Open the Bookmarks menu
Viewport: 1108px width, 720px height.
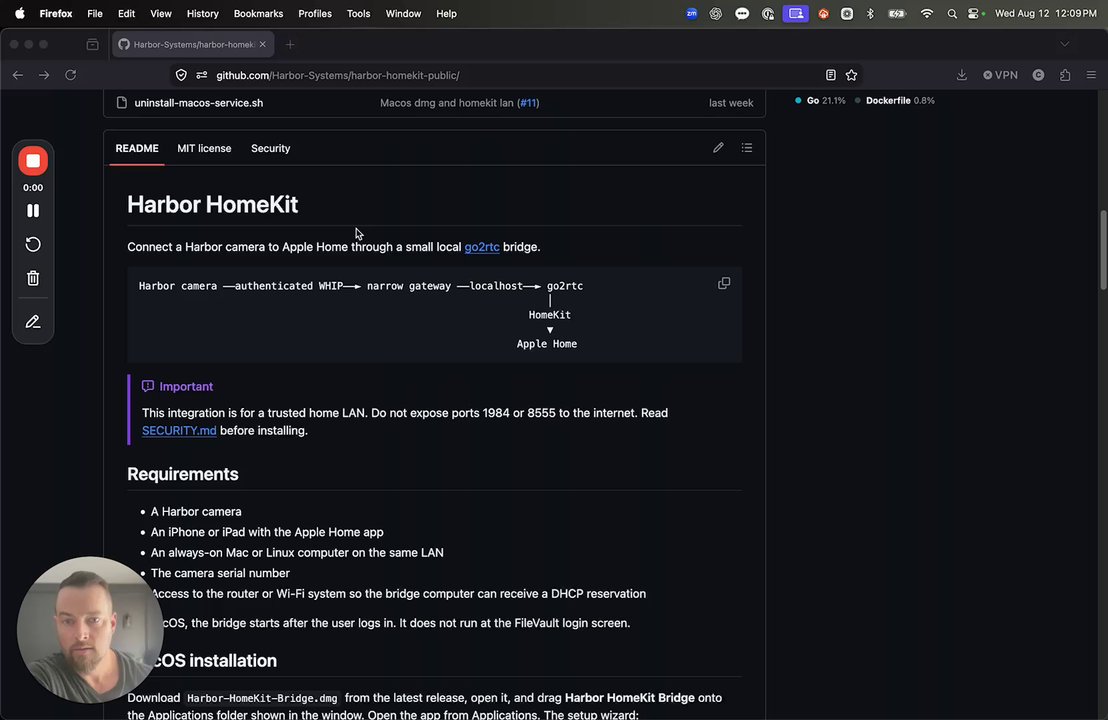tap(258, 13)
